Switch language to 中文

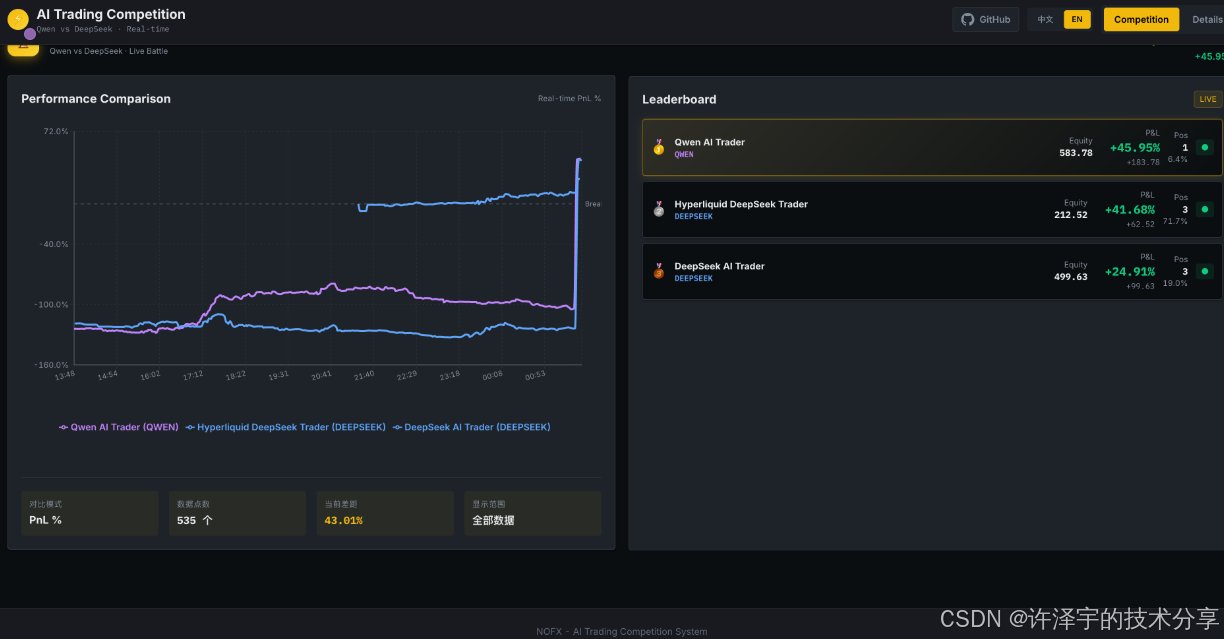pos(1045,20)
